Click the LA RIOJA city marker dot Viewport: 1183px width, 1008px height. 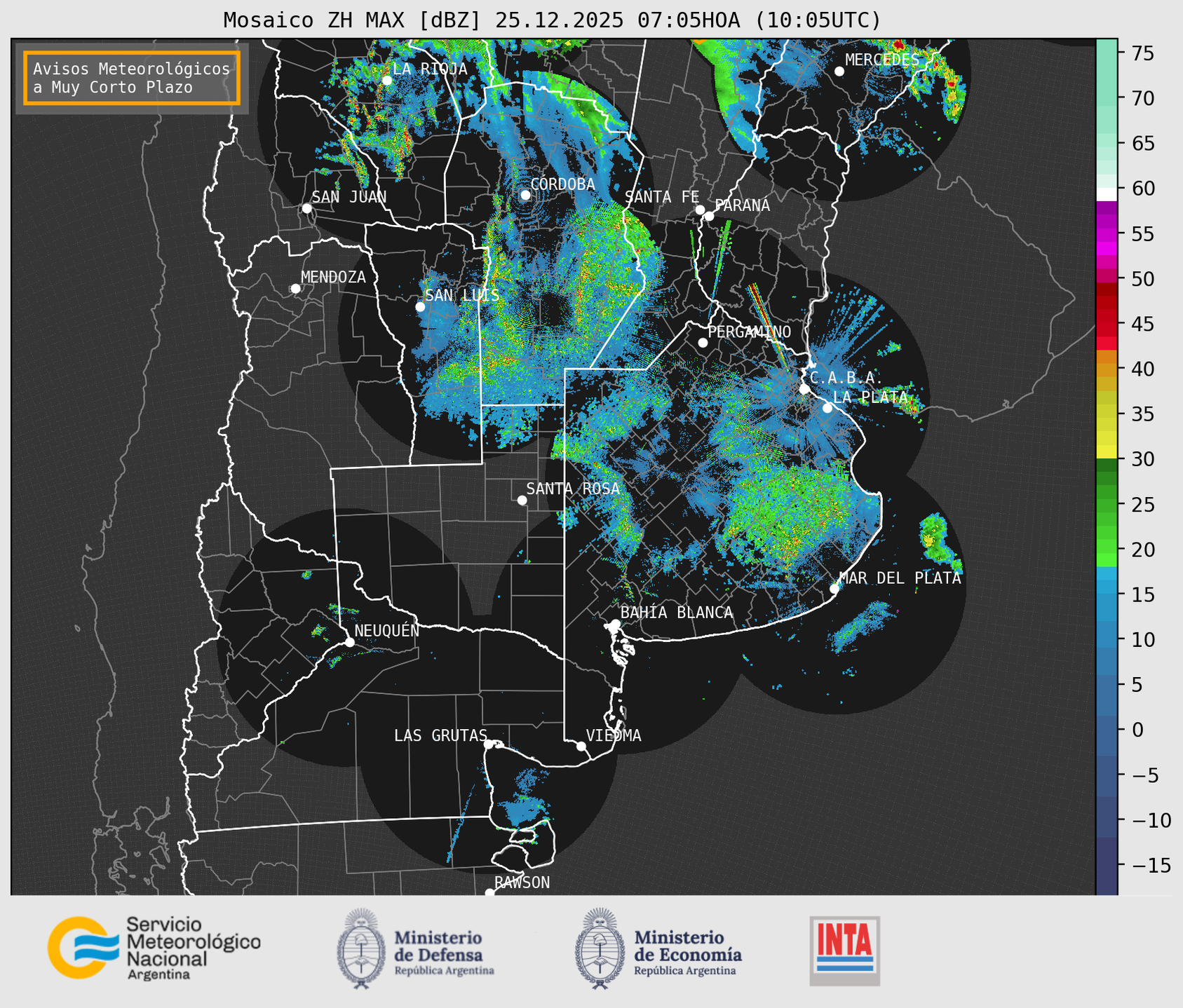pos(387,81)
